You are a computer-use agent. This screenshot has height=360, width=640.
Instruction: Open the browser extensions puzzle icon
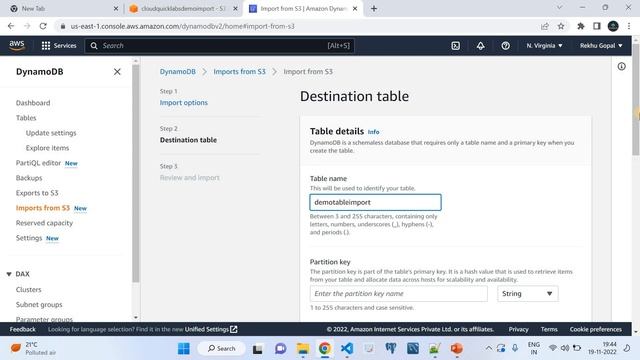click(580, 26)
